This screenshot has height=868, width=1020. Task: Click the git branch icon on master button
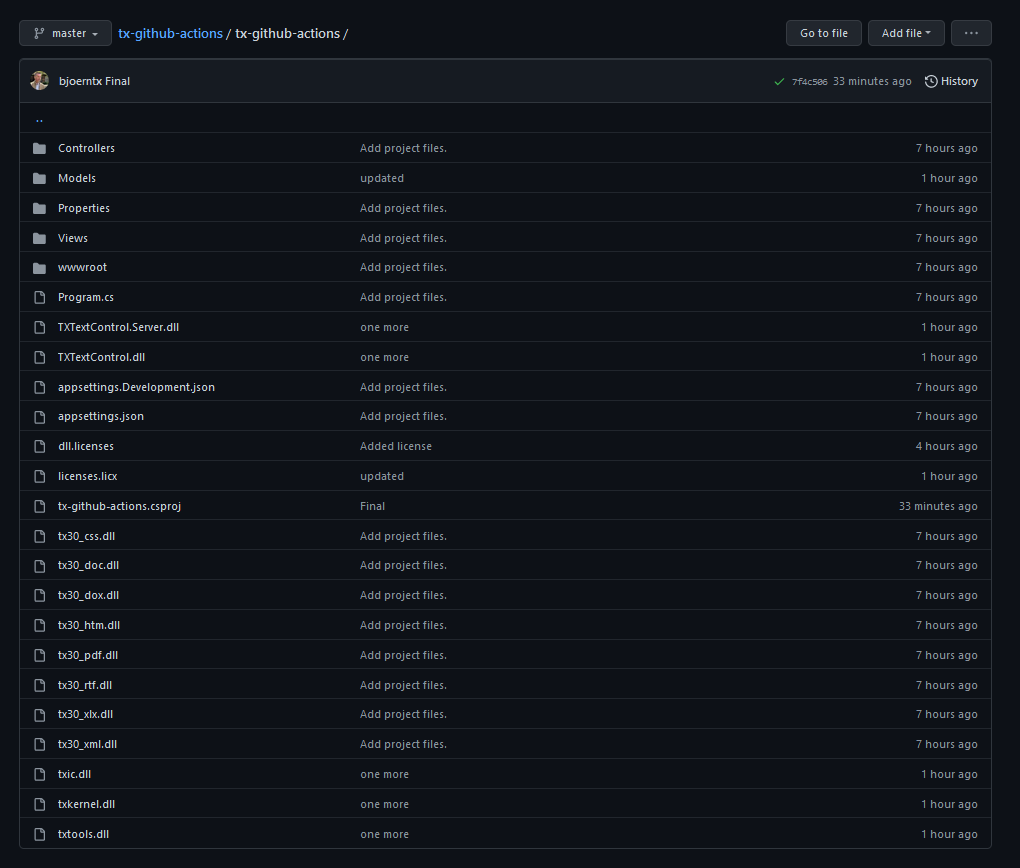click(x=40, y=33)
